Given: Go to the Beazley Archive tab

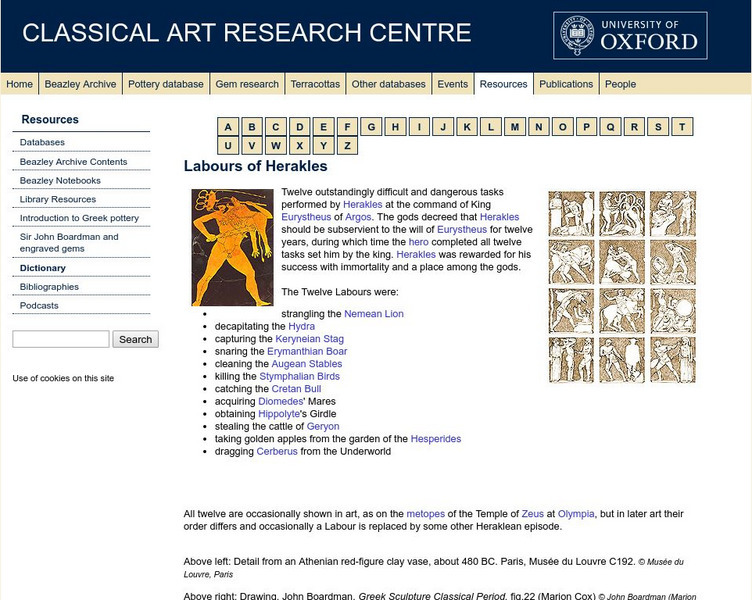Looking at the screenshot, I should (x=80, y=84).
